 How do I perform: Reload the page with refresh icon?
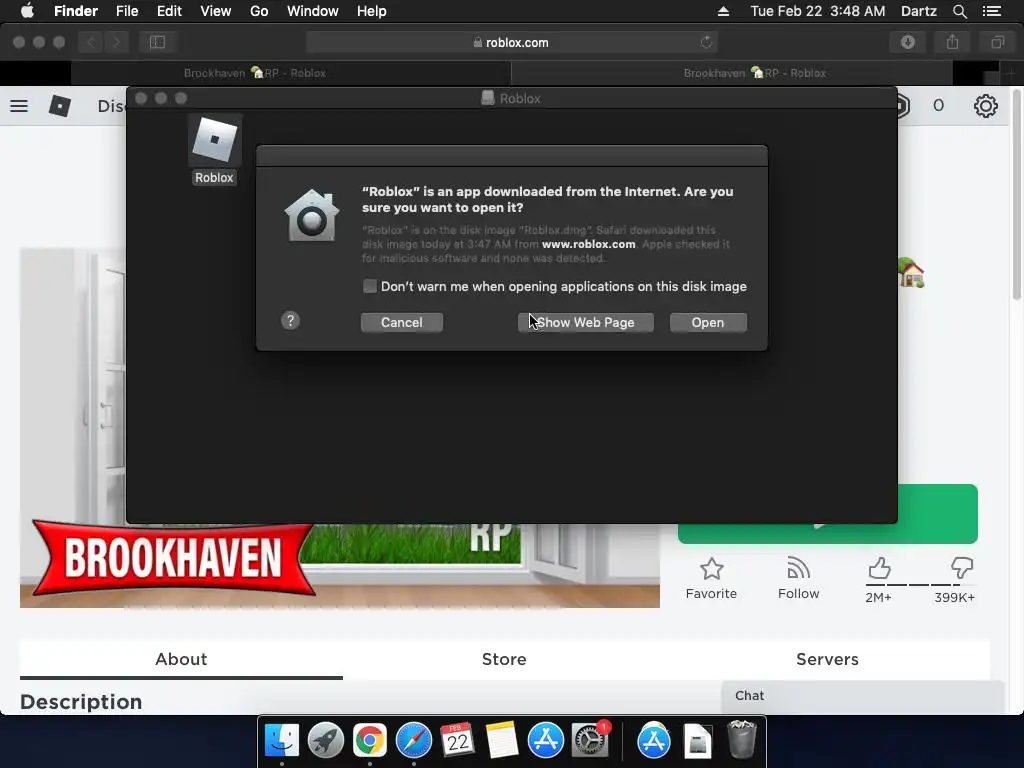coord(706,42)
